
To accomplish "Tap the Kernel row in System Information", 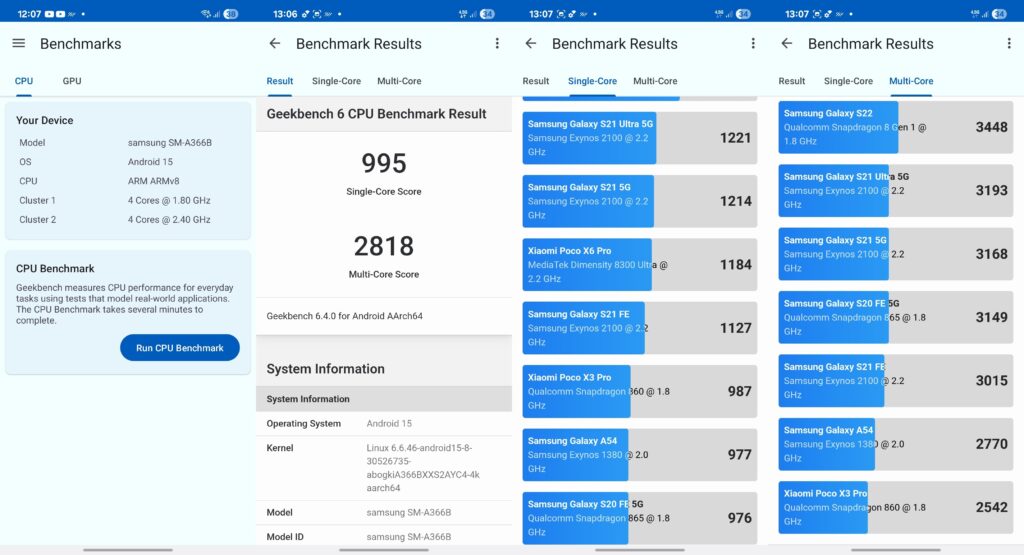I will click(384, 468).
